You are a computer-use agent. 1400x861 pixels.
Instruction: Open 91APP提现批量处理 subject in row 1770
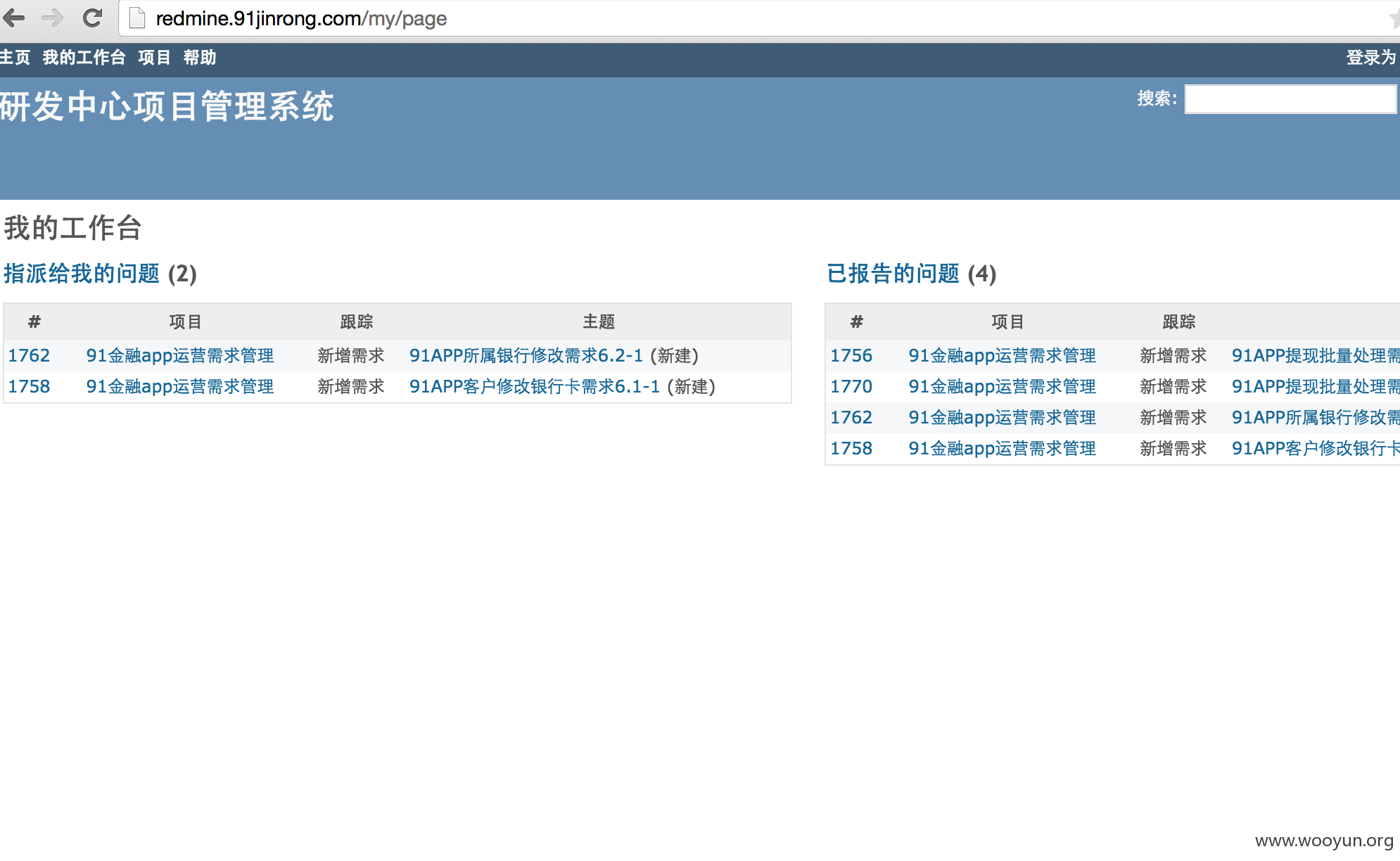[1316, 387]
